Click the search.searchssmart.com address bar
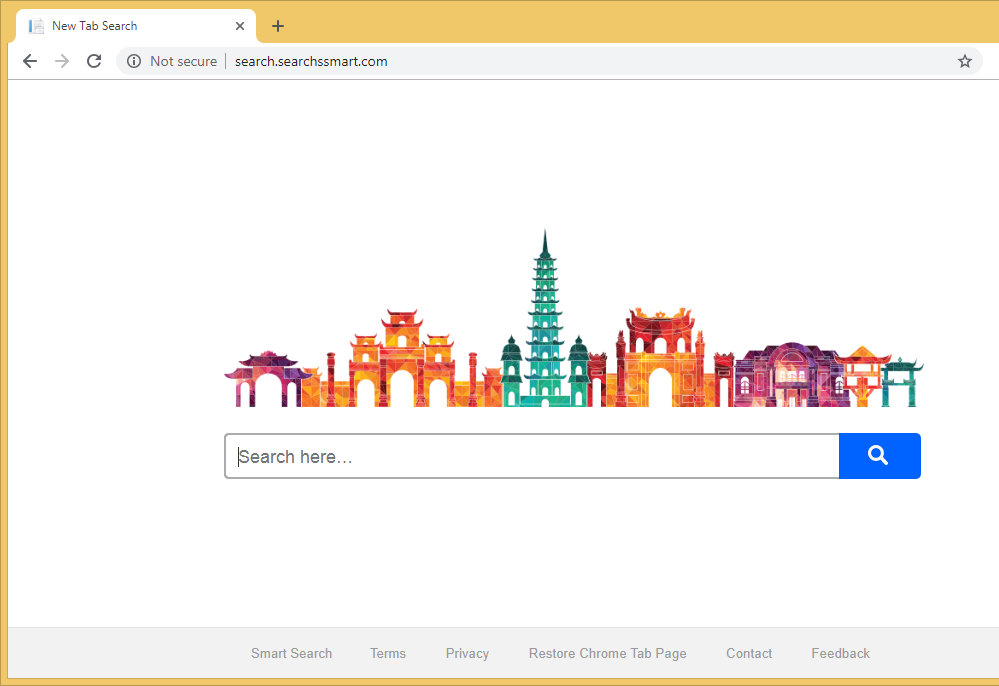This screenshot has height=686, width=999. (x=550, y=61)
